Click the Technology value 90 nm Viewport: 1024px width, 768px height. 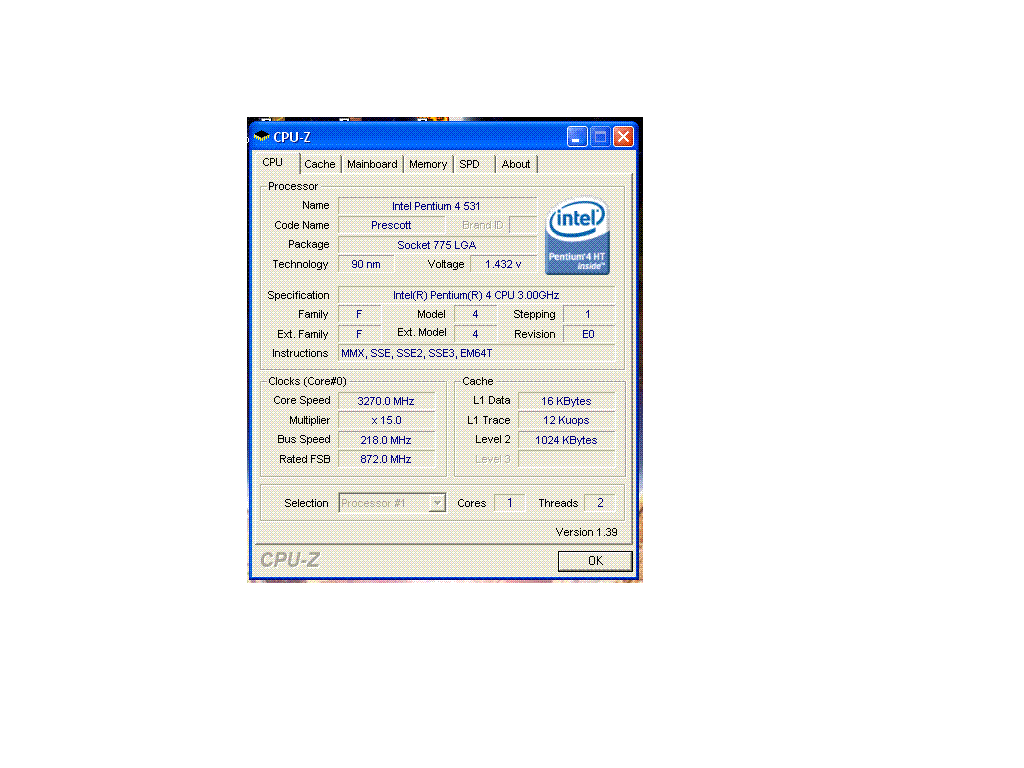pyautogui.click(x=366, y=264)
